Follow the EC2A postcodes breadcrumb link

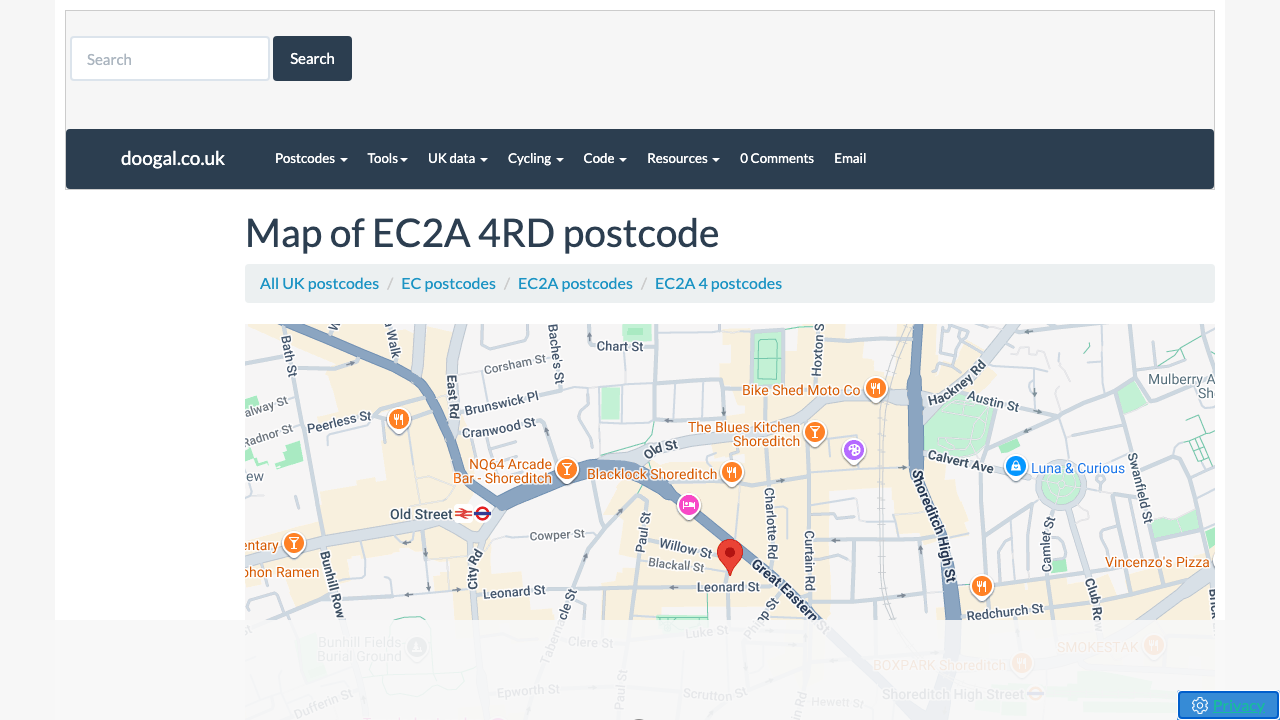[575, 283]
